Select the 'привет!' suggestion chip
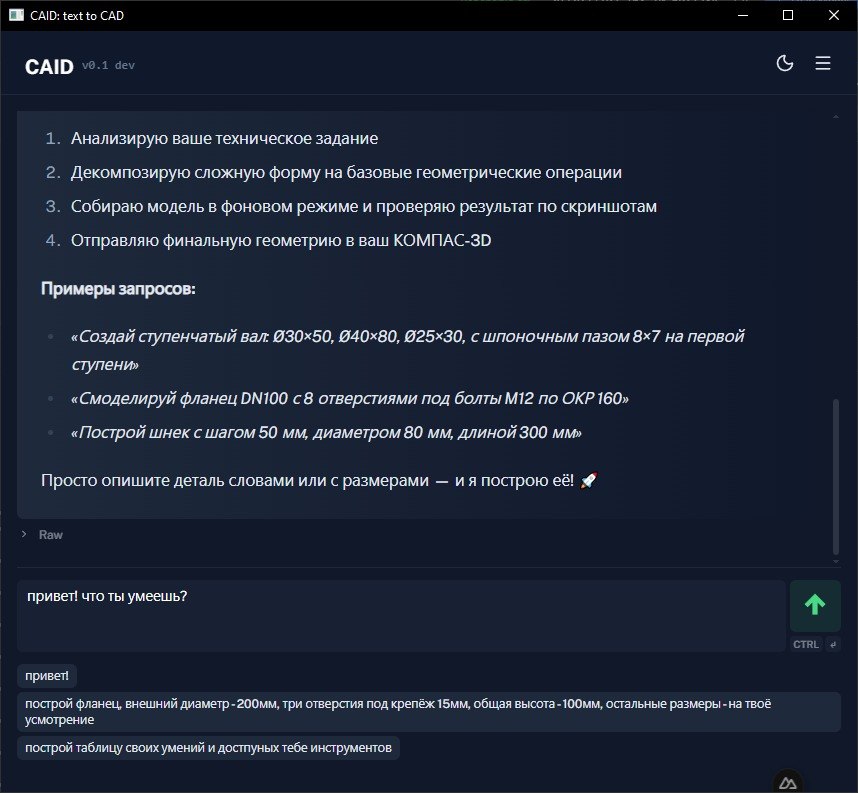The height and width of the screenshot is (793, 858). (47, 676)
